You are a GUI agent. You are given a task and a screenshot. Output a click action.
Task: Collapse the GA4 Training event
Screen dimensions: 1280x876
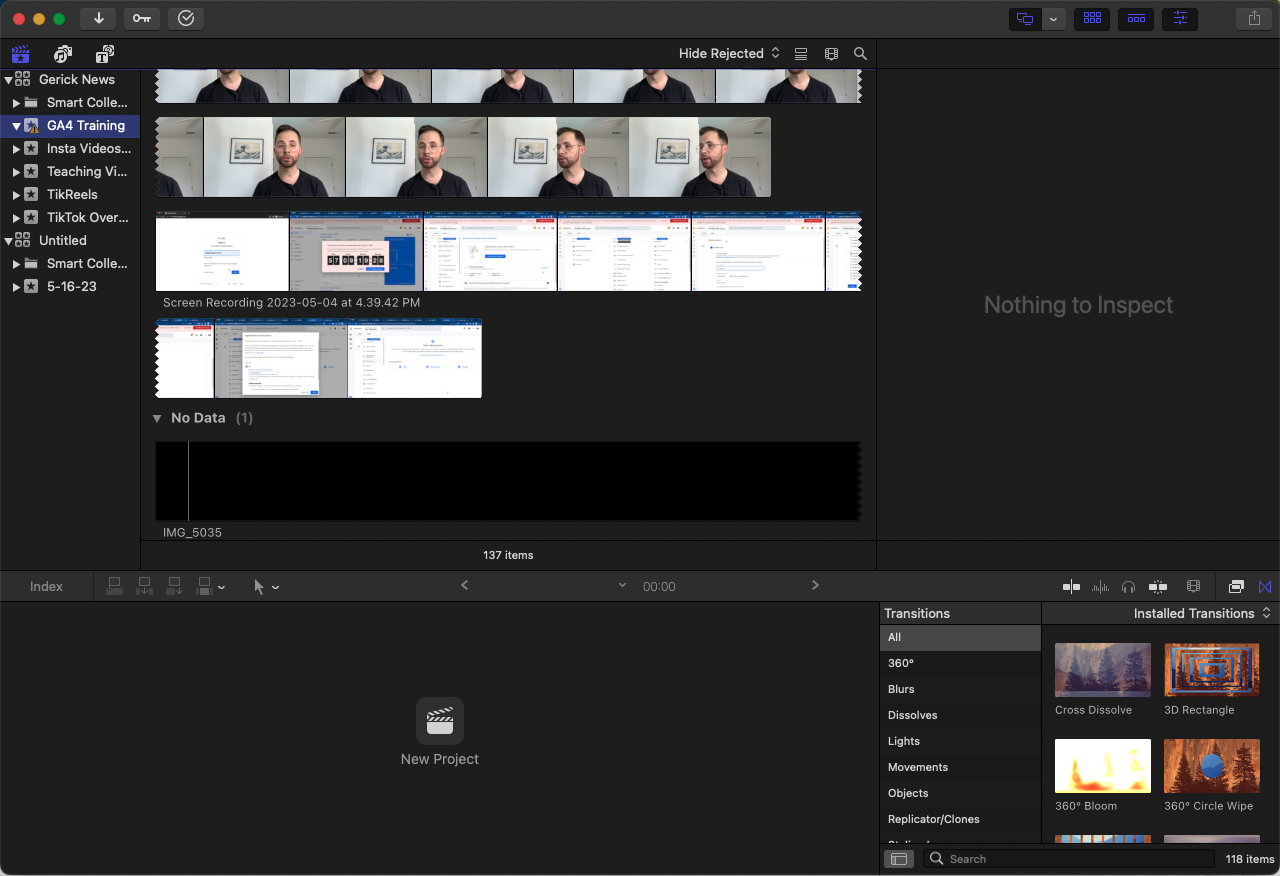[x=16, y=126]
